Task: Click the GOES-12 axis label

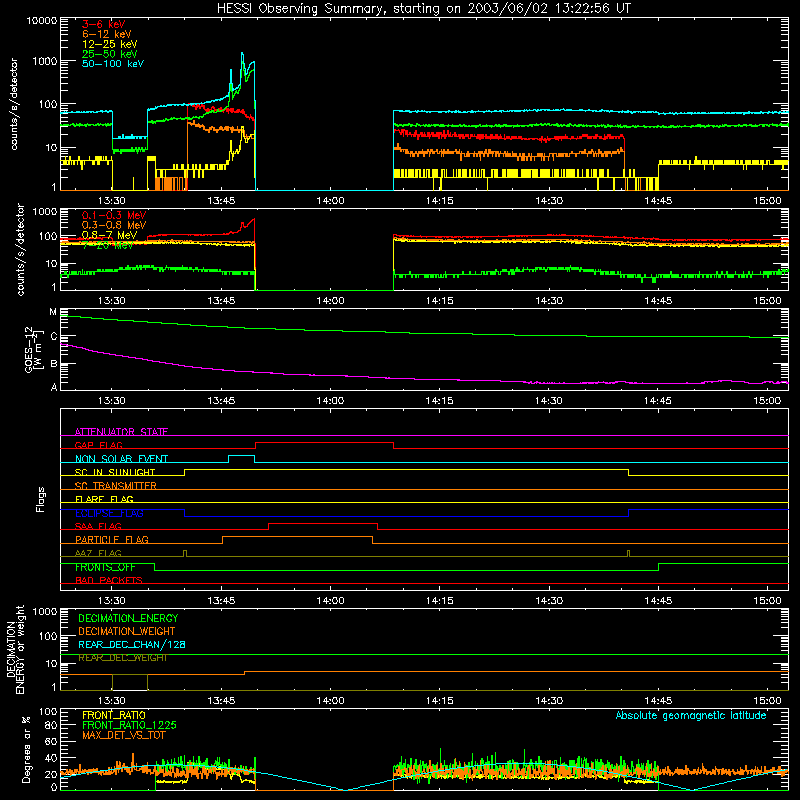Action: tap(32, 349)
